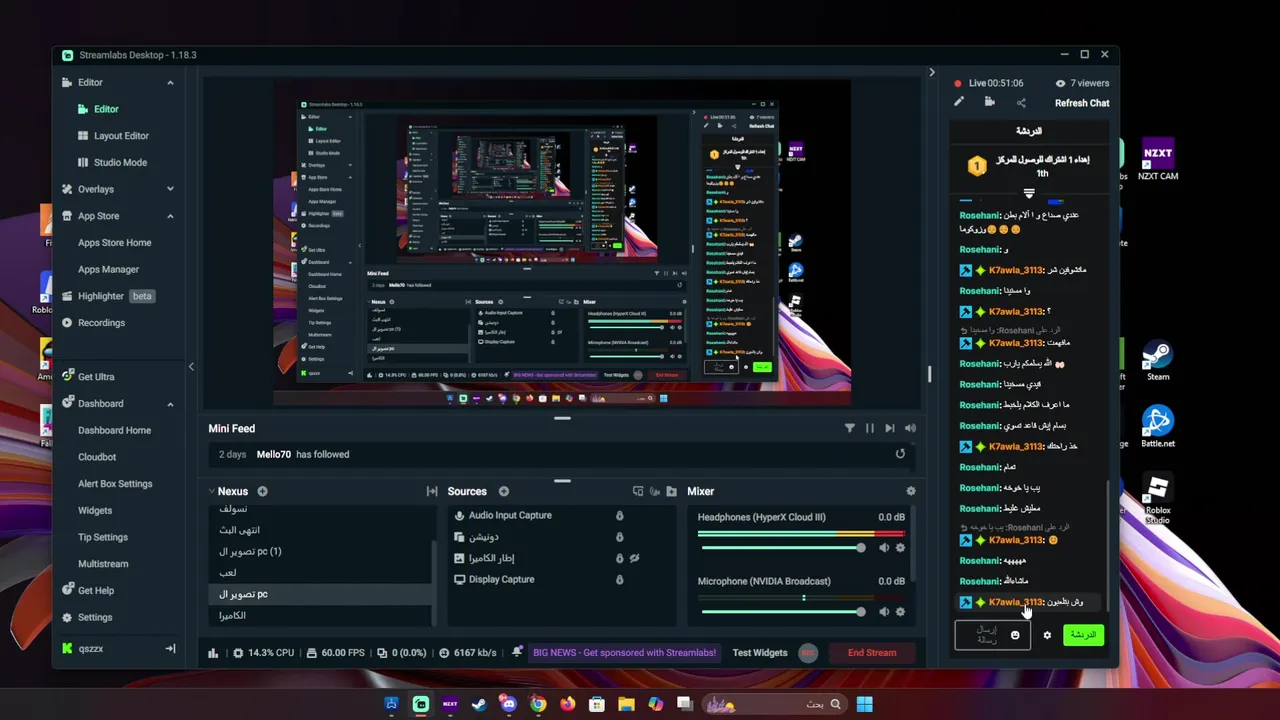Collapse the left sidebar with arrow handle
Image resolution: width=1280 pixels, height=720 pixels.
191,367
